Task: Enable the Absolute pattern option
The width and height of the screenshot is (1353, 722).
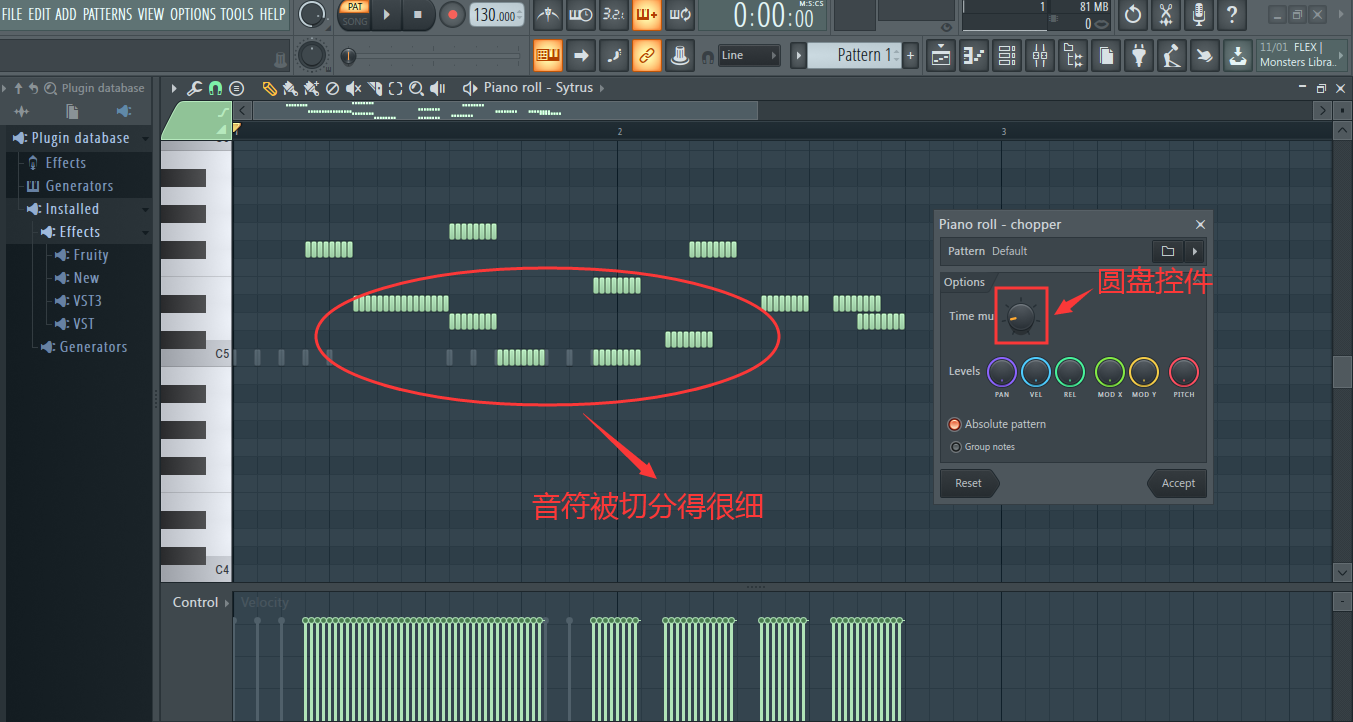Action: (955, 424)
